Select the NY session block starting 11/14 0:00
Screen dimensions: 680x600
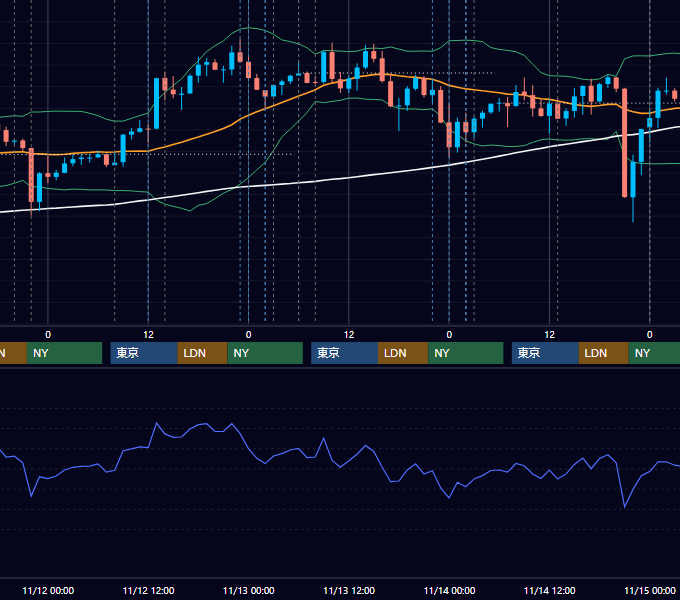pyautogui.click(x=466, y=353)
